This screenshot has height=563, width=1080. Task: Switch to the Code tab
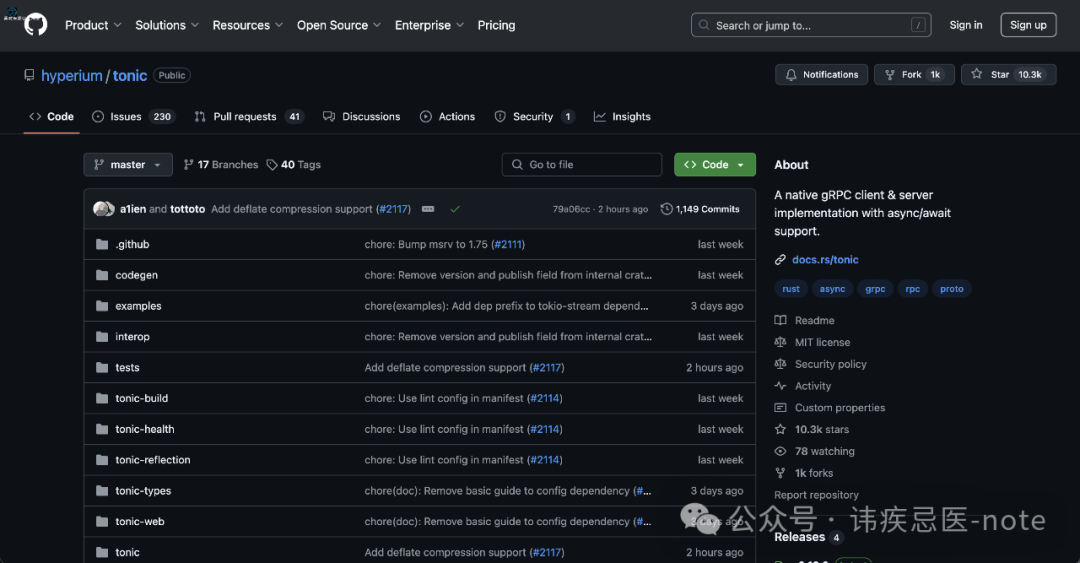pyautogui.click(x=51, y=116)
